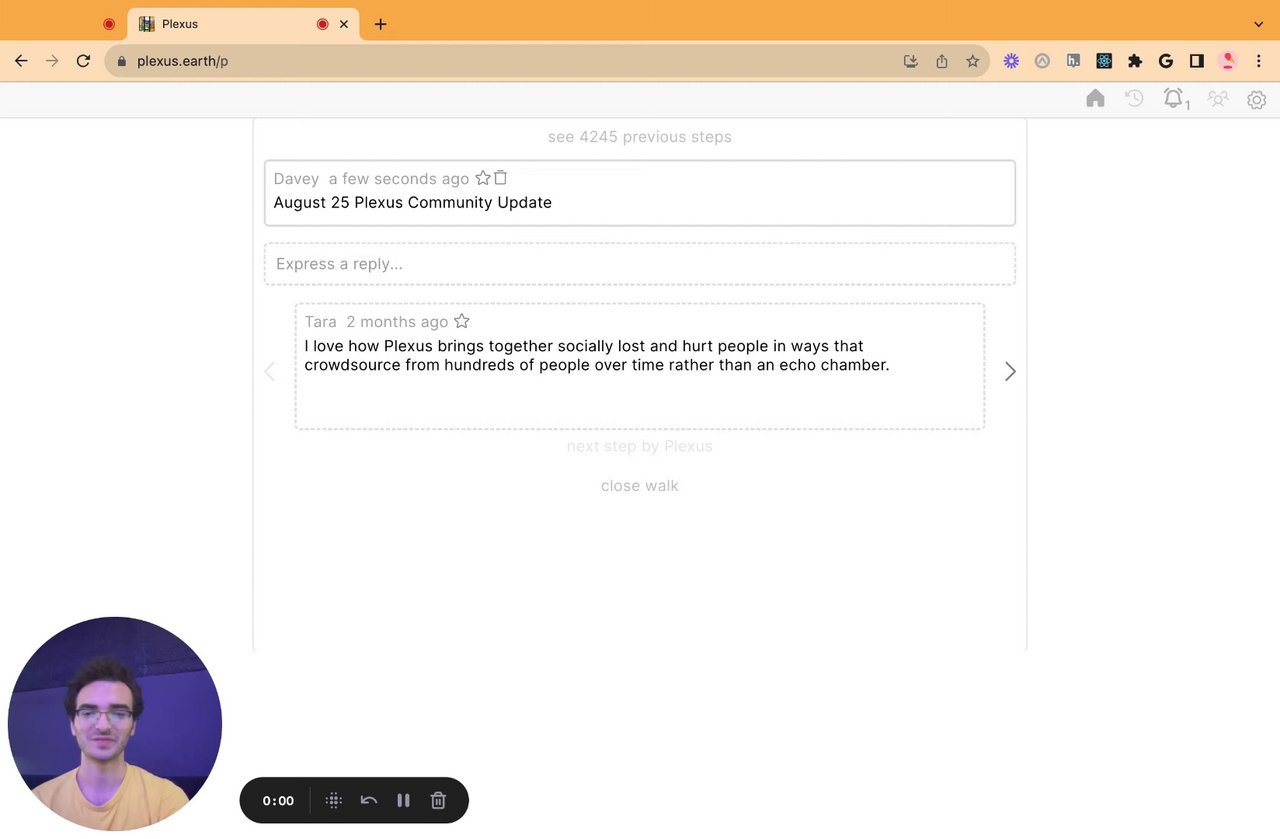1280x839 pixels.
Task: Open notifications bell icon
Action: coord(1175,98)
